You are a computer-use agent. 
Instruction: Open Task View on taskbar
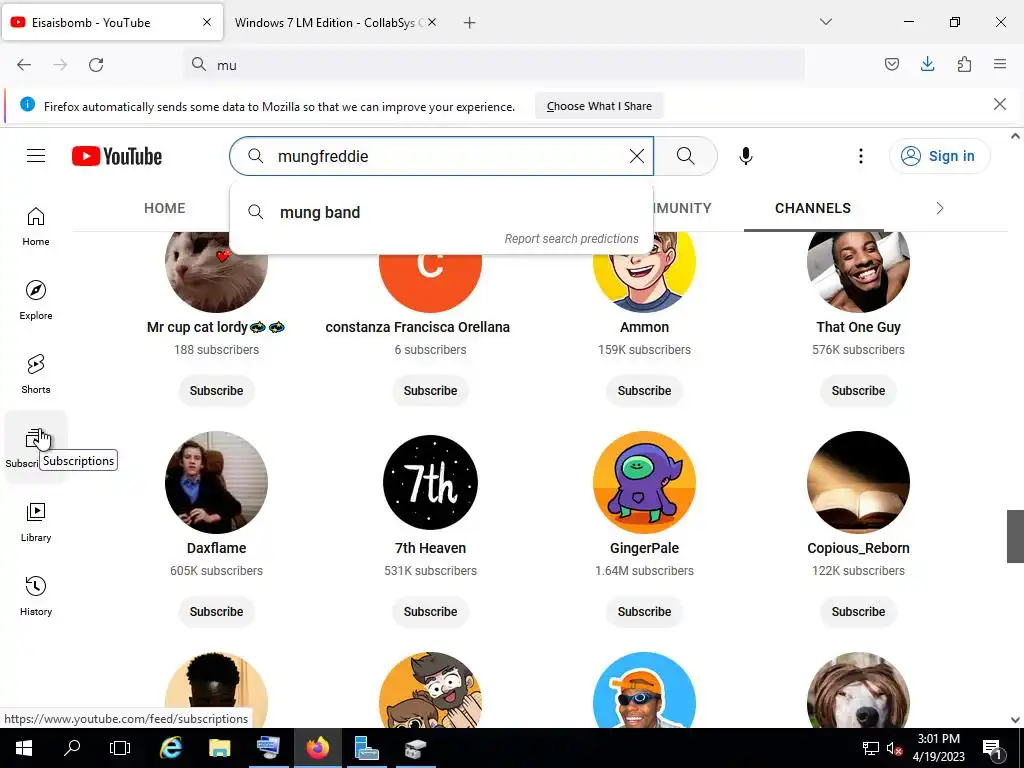point(120,748)
